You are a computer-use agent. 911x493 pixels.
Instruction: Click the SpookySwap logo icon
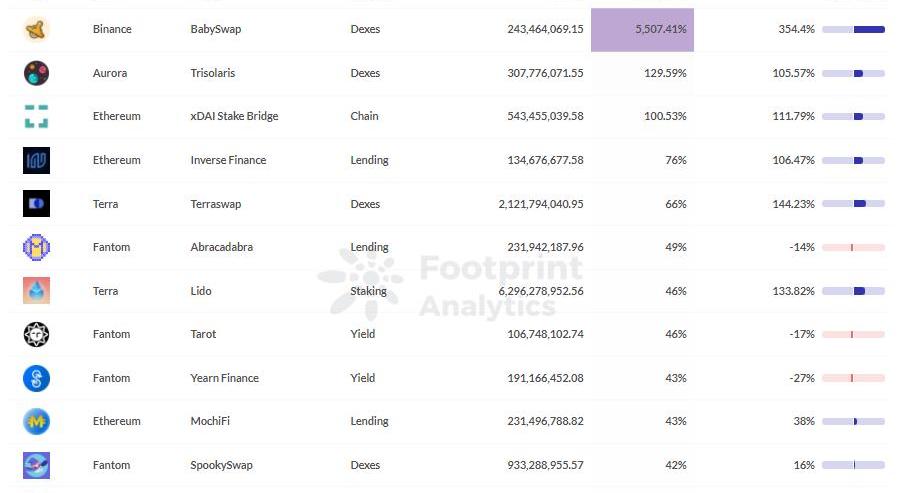pyautogui.click(x=37, y=465)
